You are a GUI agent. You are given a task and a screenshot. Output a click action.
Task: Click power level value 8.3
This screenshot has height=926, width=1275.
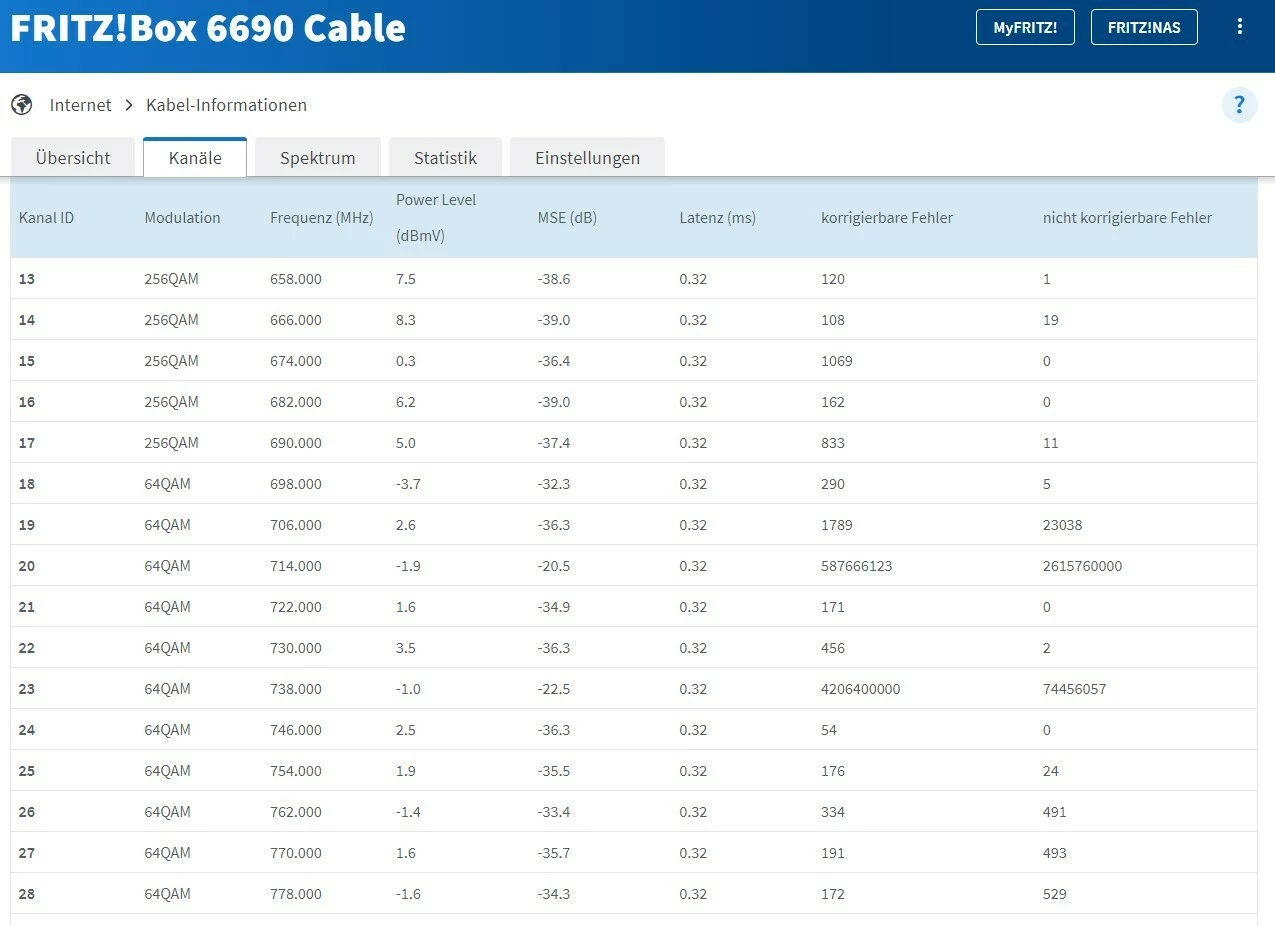tap(406, 320)
